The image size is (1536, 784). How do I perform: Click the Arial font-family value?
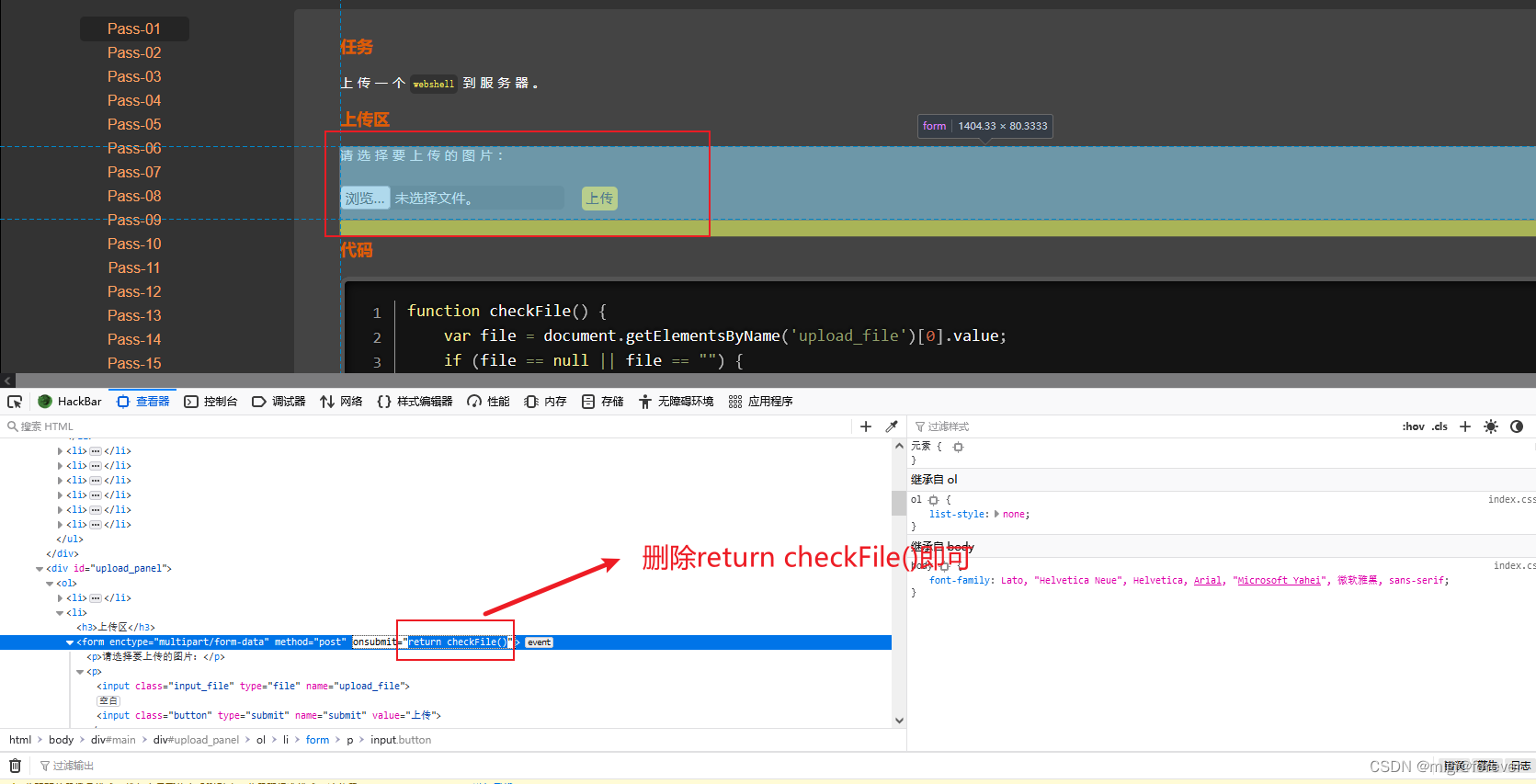pyautogui.click(x=1208, y=580)
